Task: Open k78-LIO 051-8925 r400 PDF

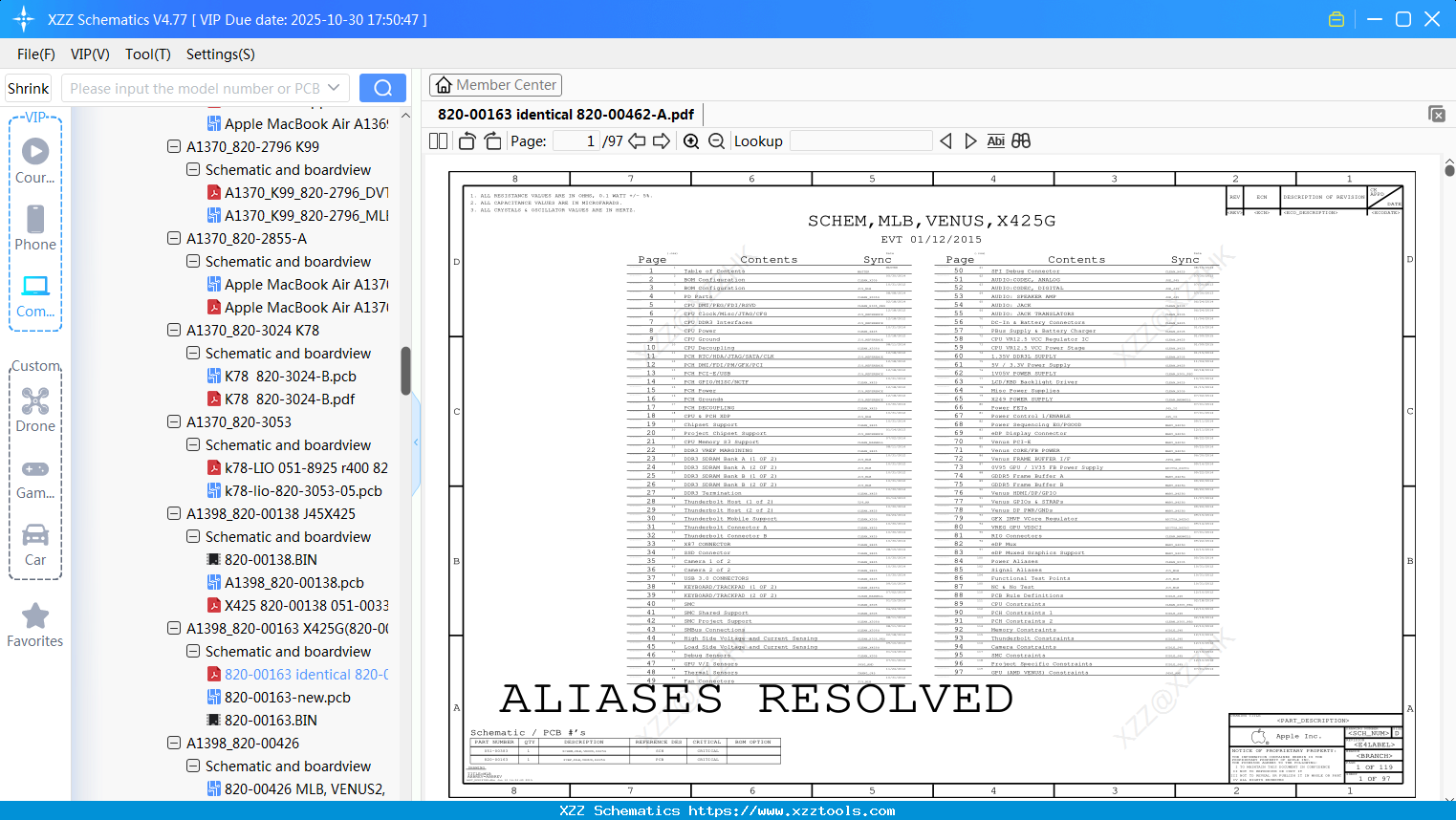Action: pyautogui.click(x=297, y=468)
